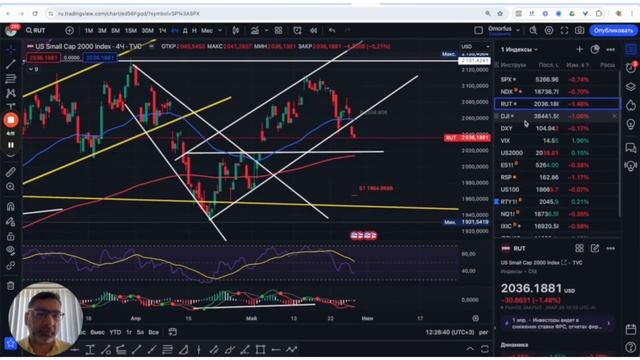Start bar replay with the rewind icon

click(313, 30)
